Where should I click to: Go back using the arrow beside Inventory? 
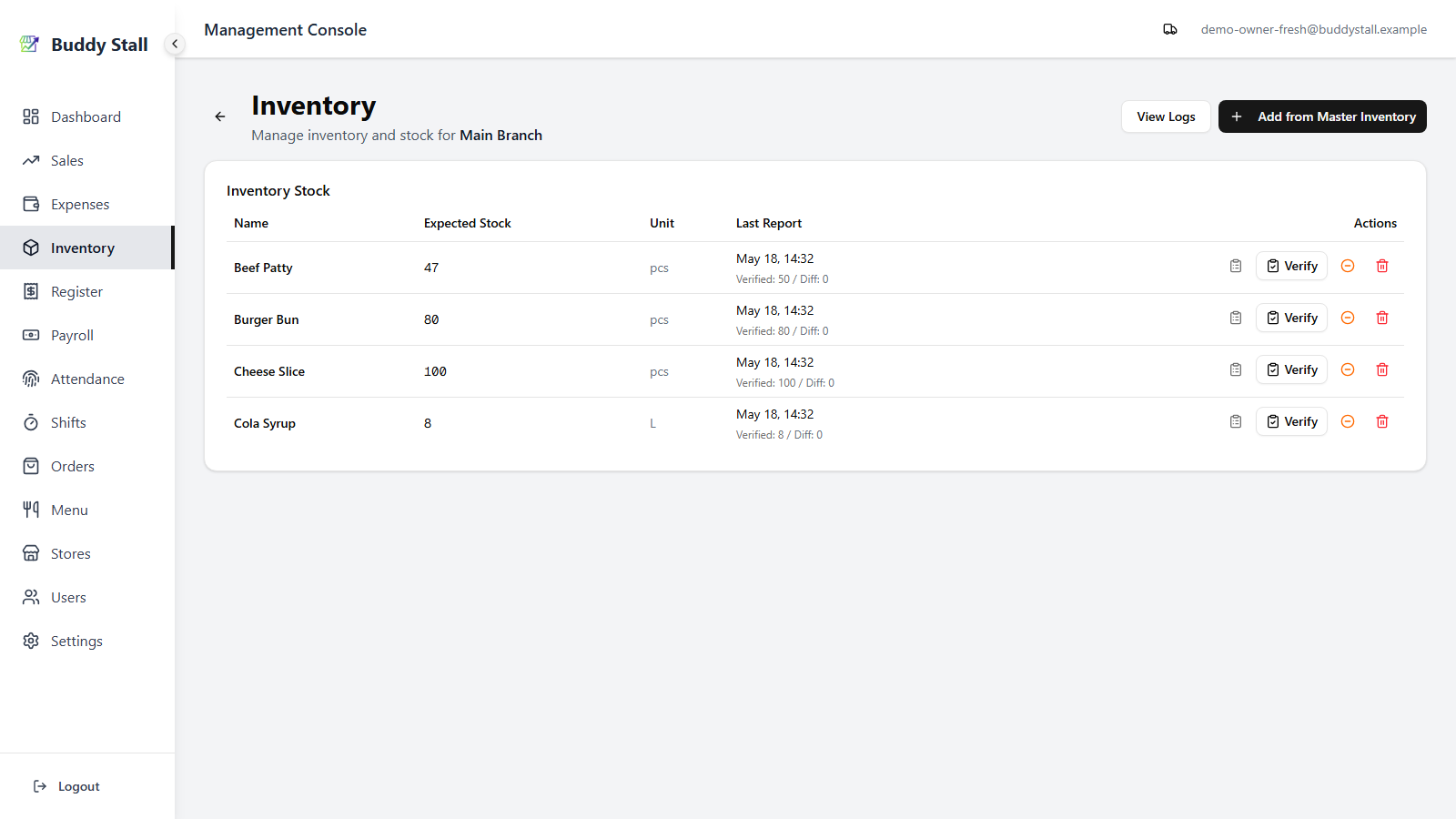point(220,116)
